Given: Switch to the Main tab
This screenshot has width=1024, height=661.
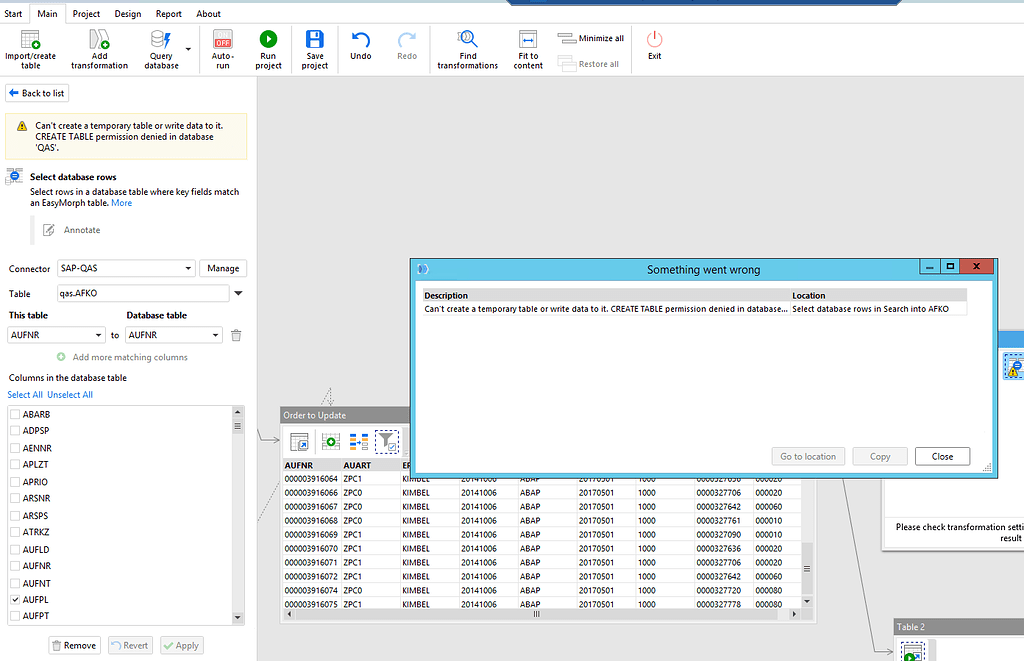Looking at the screenshot, I should [47, 14].
